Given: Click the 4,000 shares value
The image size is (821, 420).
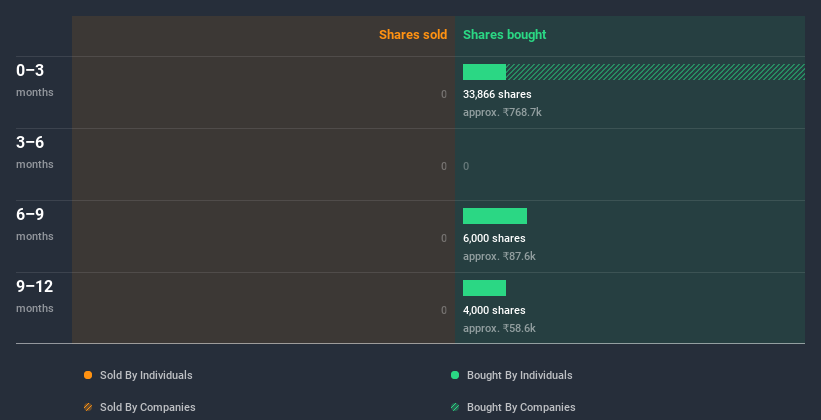Looking at the screenshot, I should click(x=494, y=310).
